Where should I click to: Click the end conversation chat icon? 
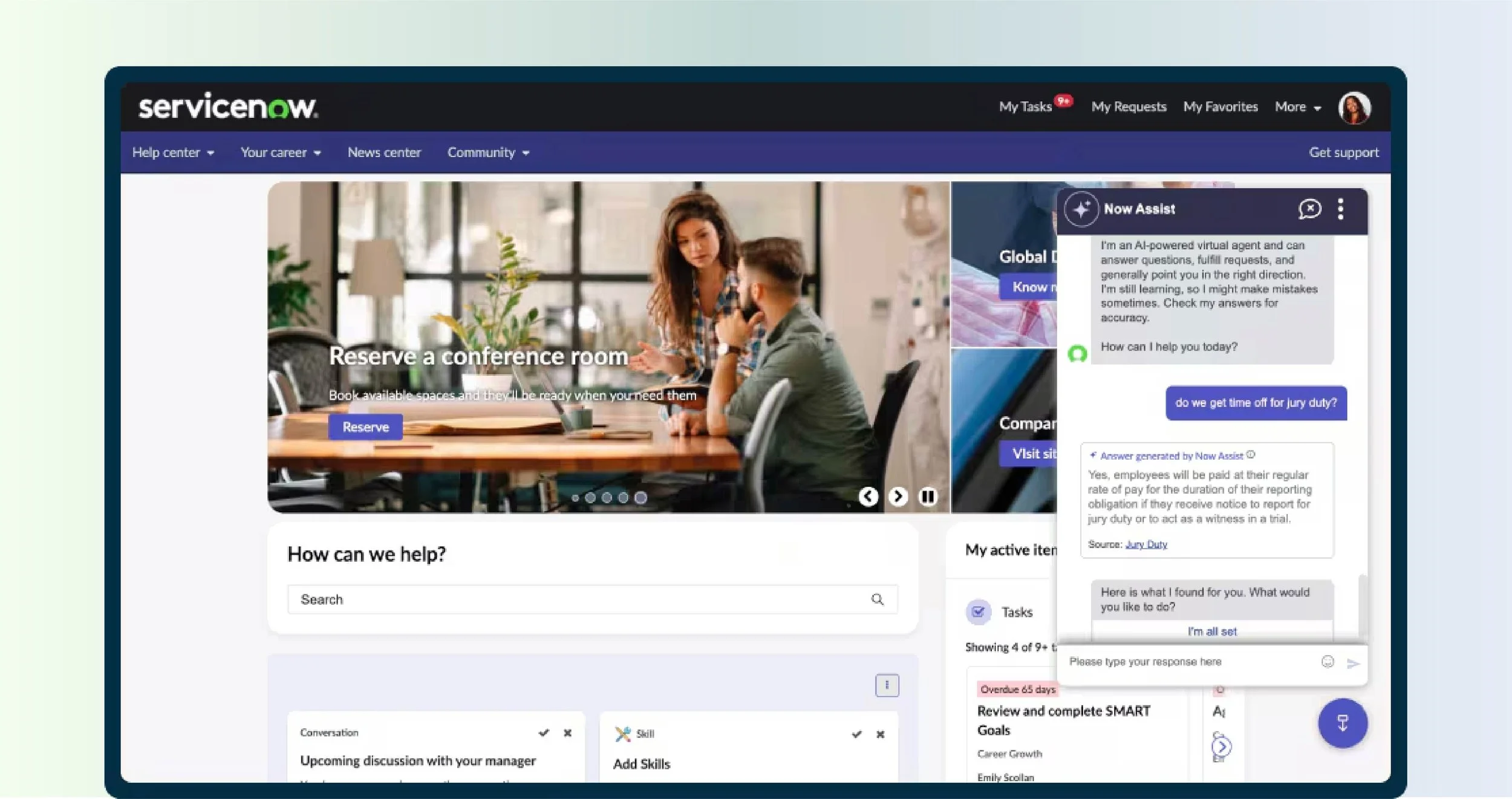[1309, 209]
